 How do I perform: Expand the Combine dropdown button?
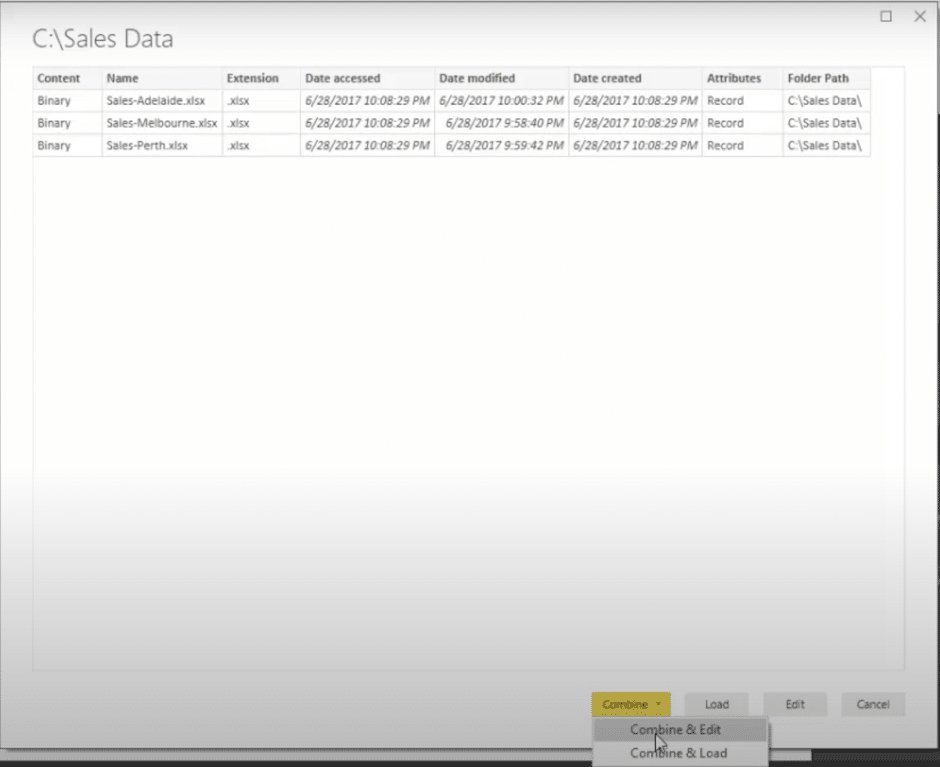[x=631, y=704]
